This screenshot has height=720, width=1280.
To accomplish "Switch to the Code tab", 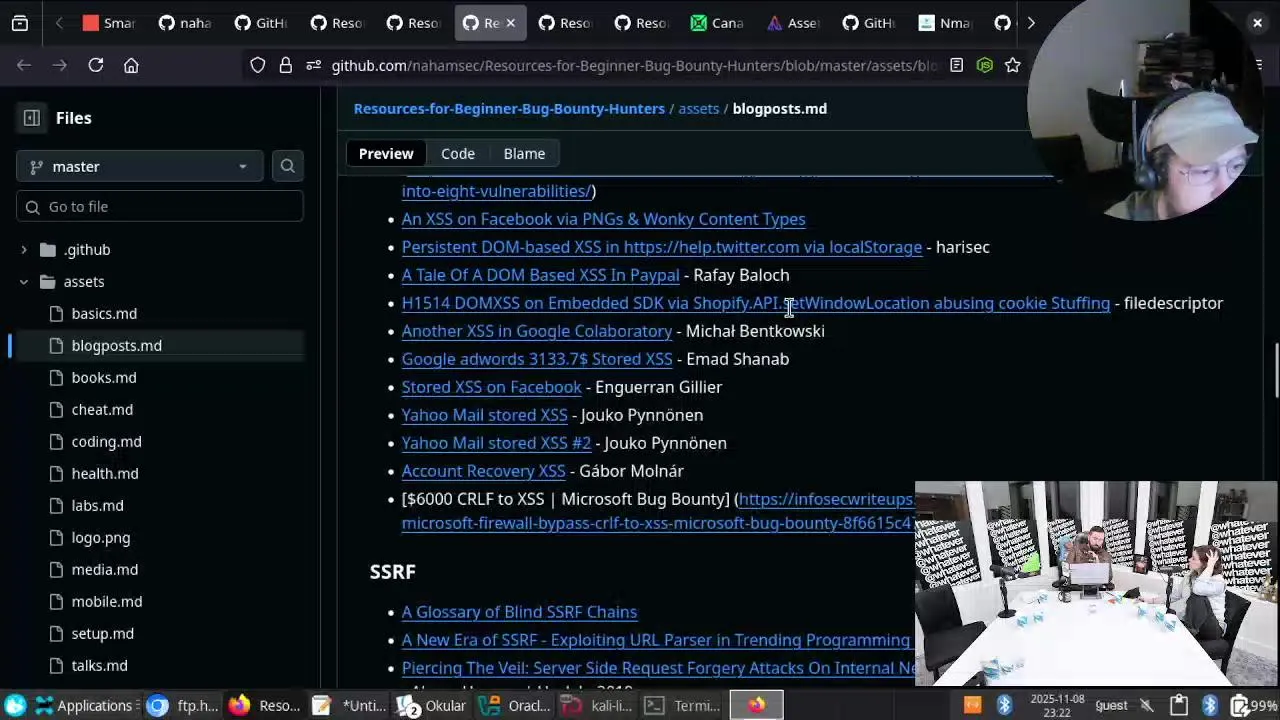I will pyautogui.click(x=458, y=154).
